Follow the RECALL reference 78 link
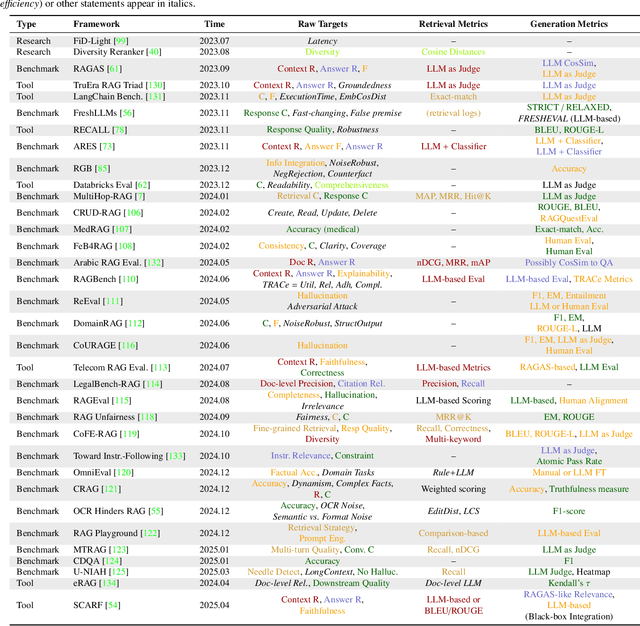This screenshot has height=626, width=640. click(117, 130)
